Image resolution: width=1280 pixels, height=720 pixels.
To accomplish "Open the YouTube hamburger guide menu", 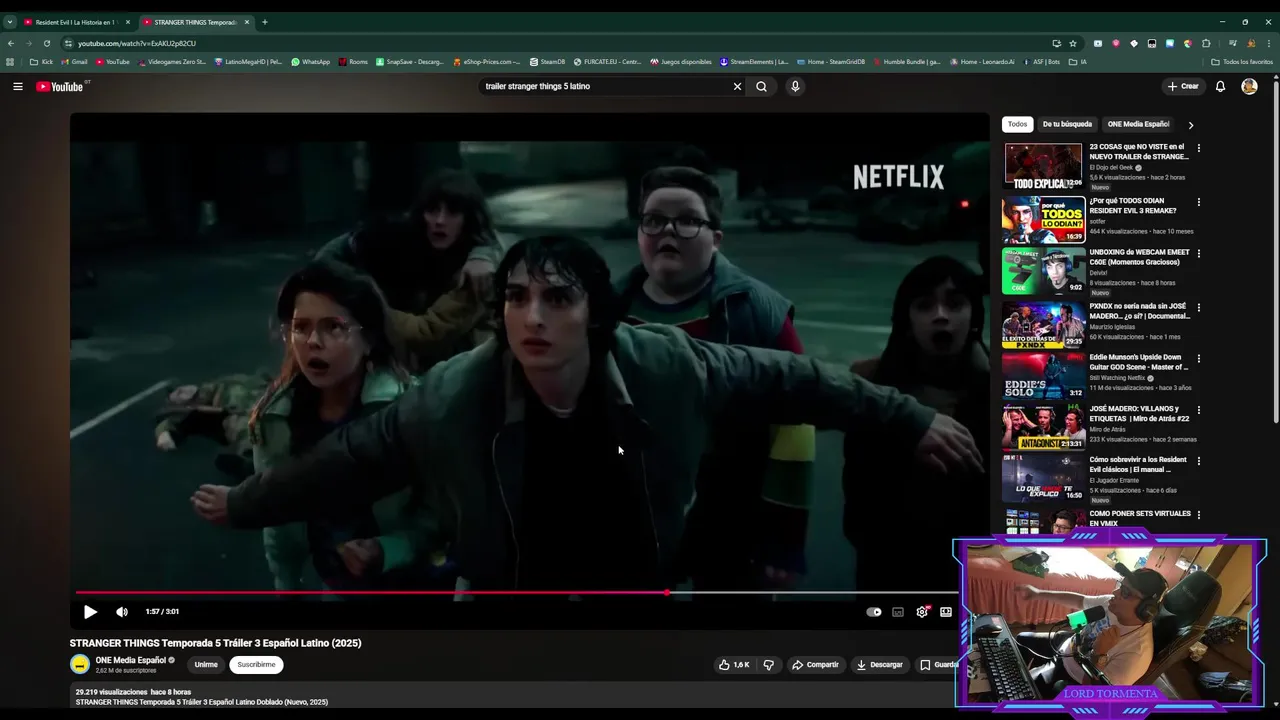I will [x=18, y=86].
